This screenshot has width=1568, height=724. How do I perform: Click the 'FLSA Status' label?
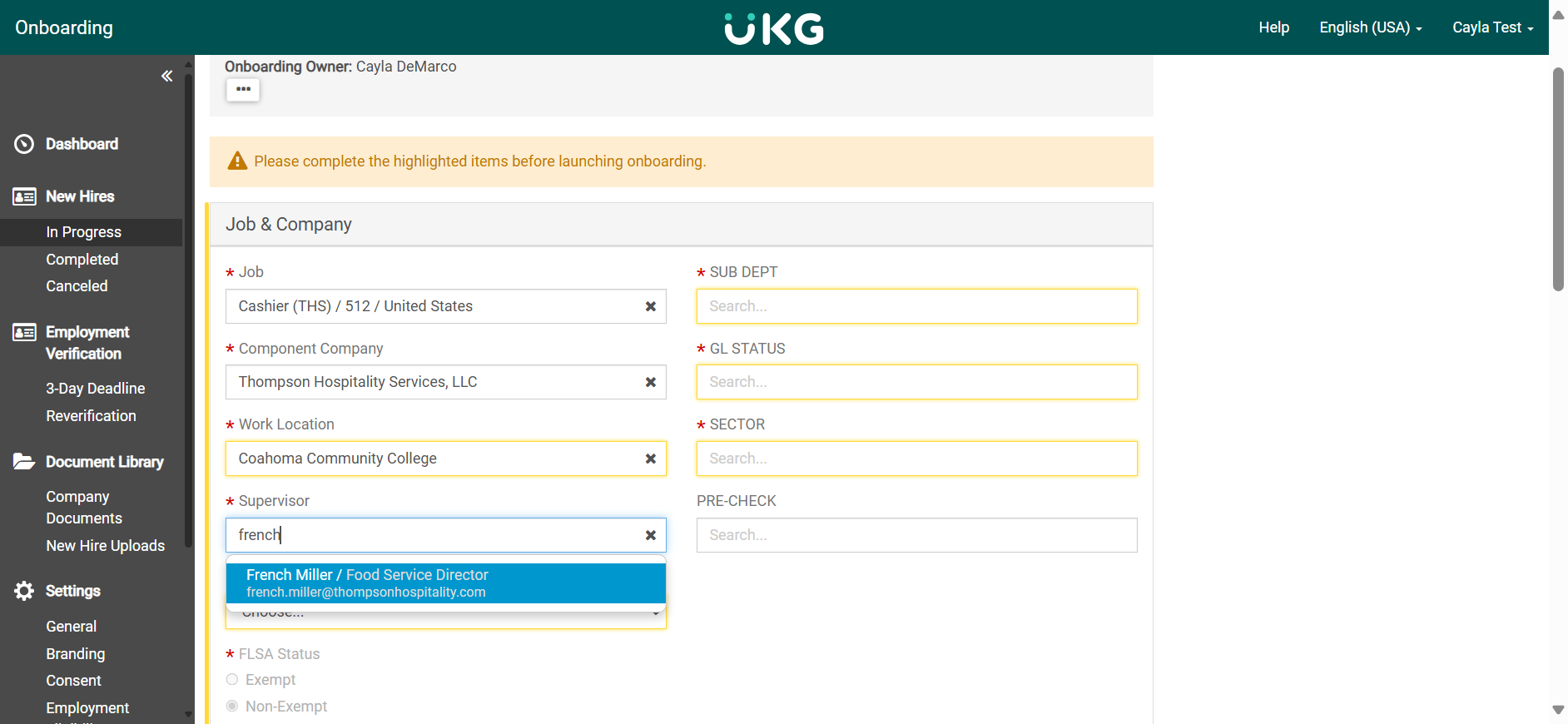279,654
